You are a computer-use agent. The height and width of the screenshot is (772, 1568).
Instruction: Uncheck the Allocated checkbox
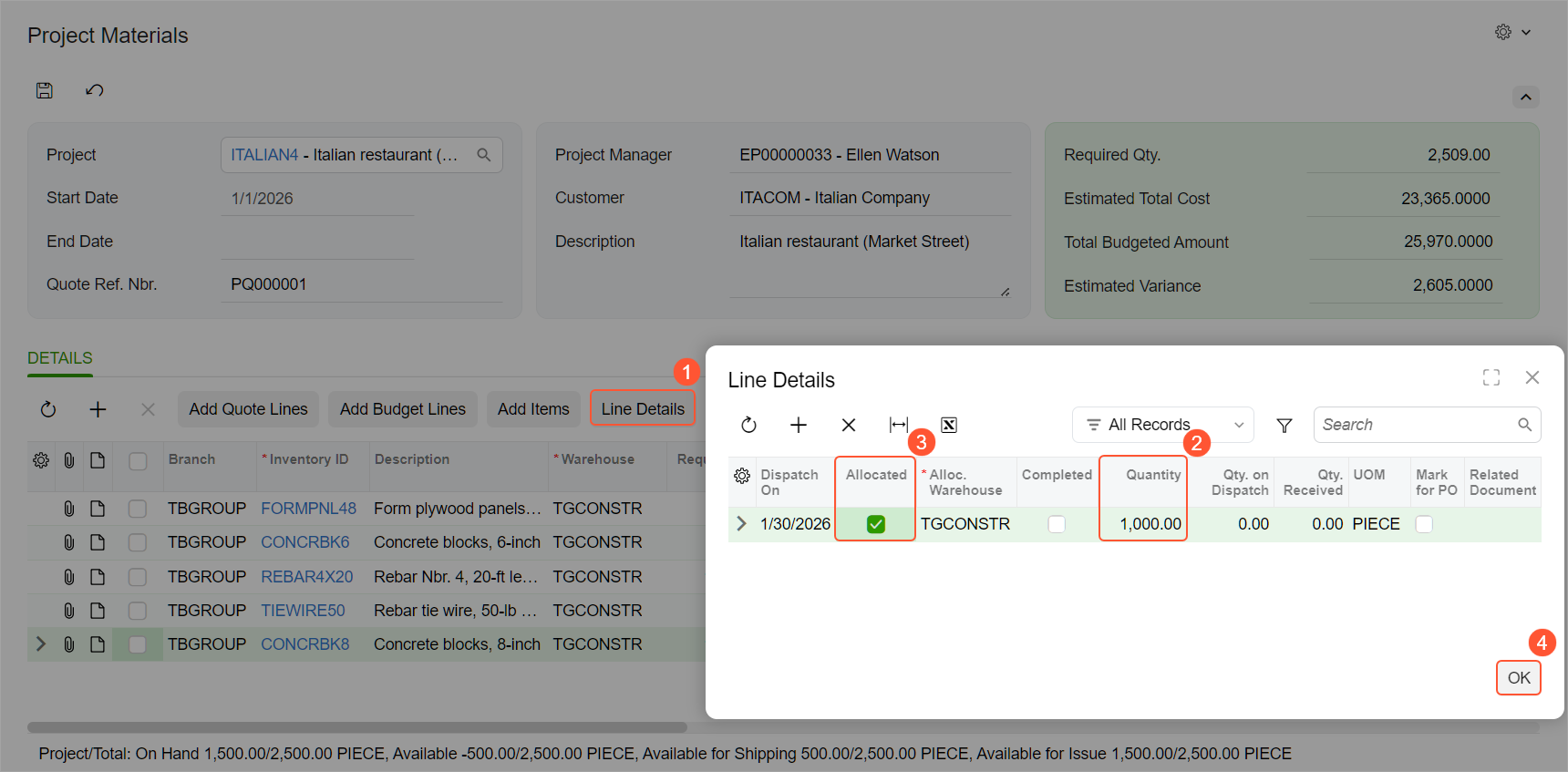876,524
